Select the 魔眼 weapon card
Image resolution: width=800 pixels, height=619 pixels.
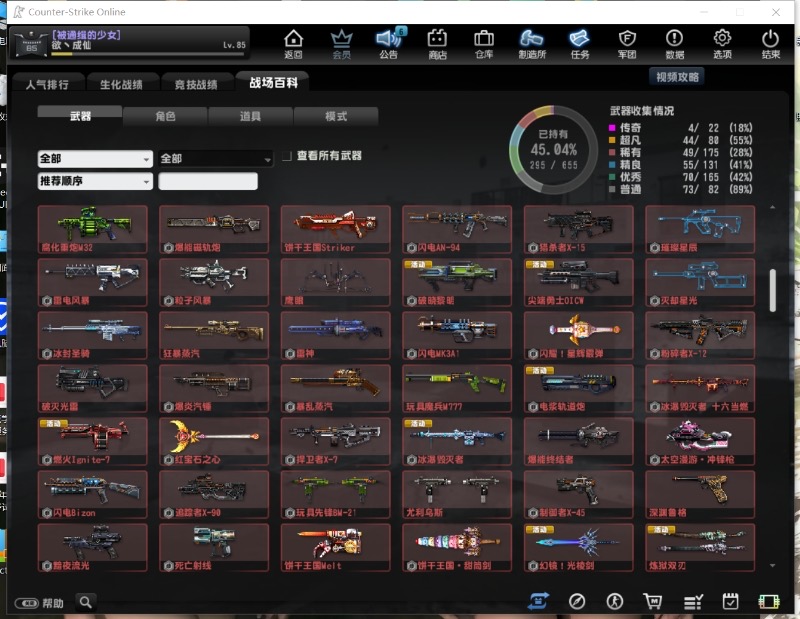pyautogui.click(x=336, y=282)
